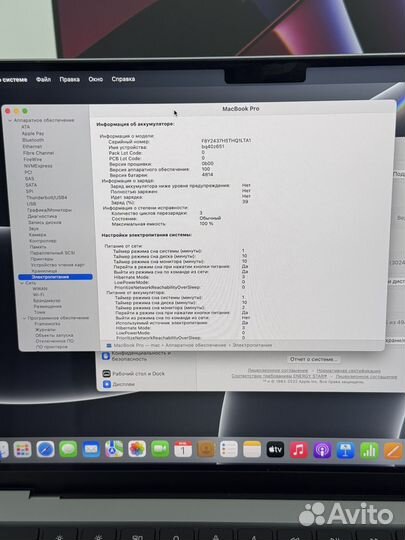
Task: Select Bluetooth in the sidebar
Action: point(33,140)
